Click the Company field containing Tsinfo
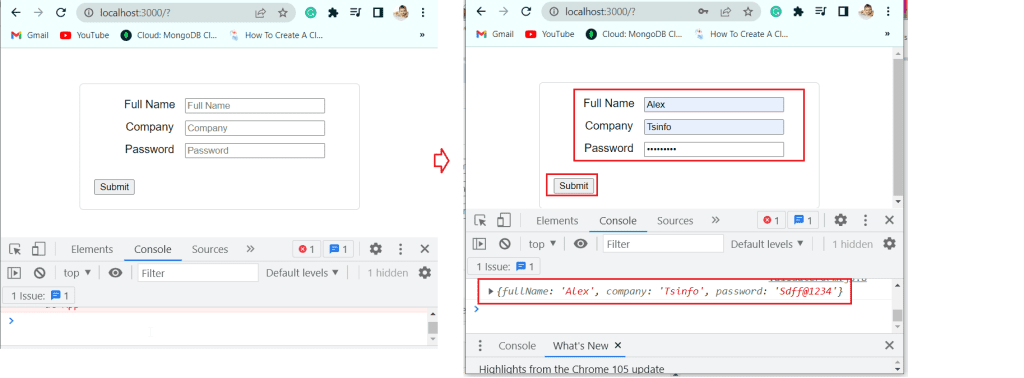Viewport: 1024px width, 378px height. point(714,127)
